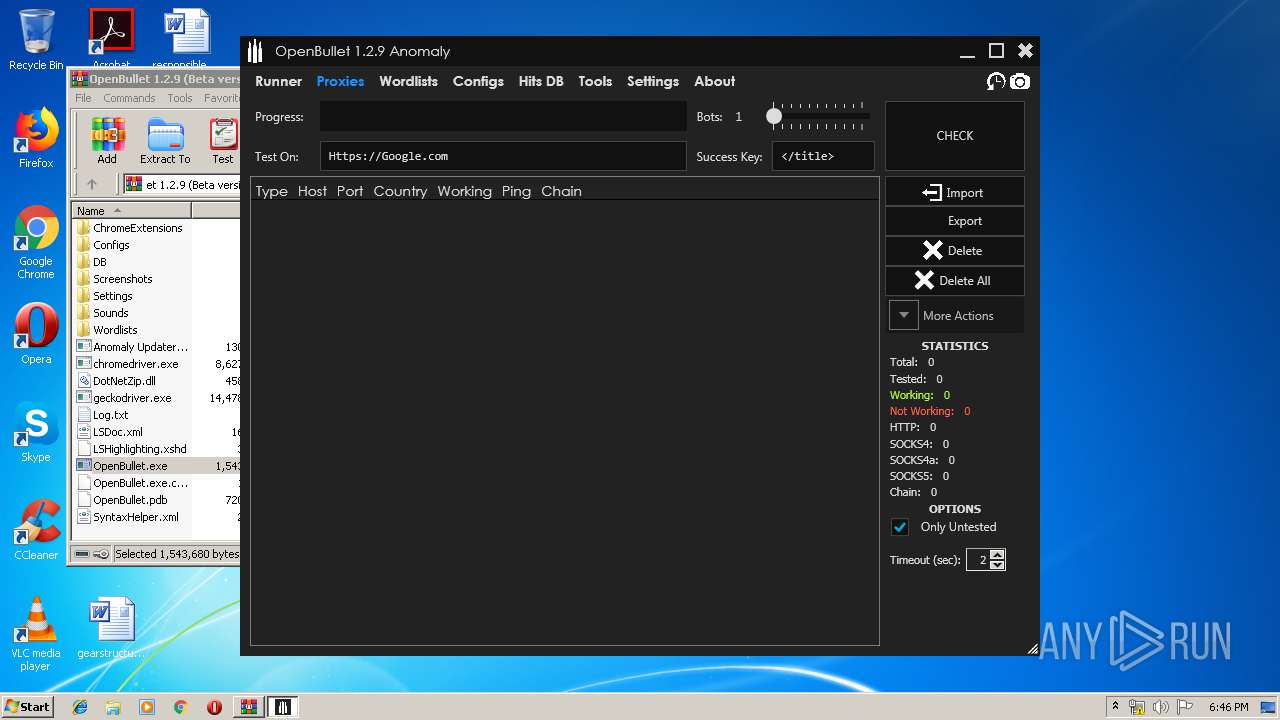Switch to the Wordlists tab
1280x720 pixels.
(408, 81)
